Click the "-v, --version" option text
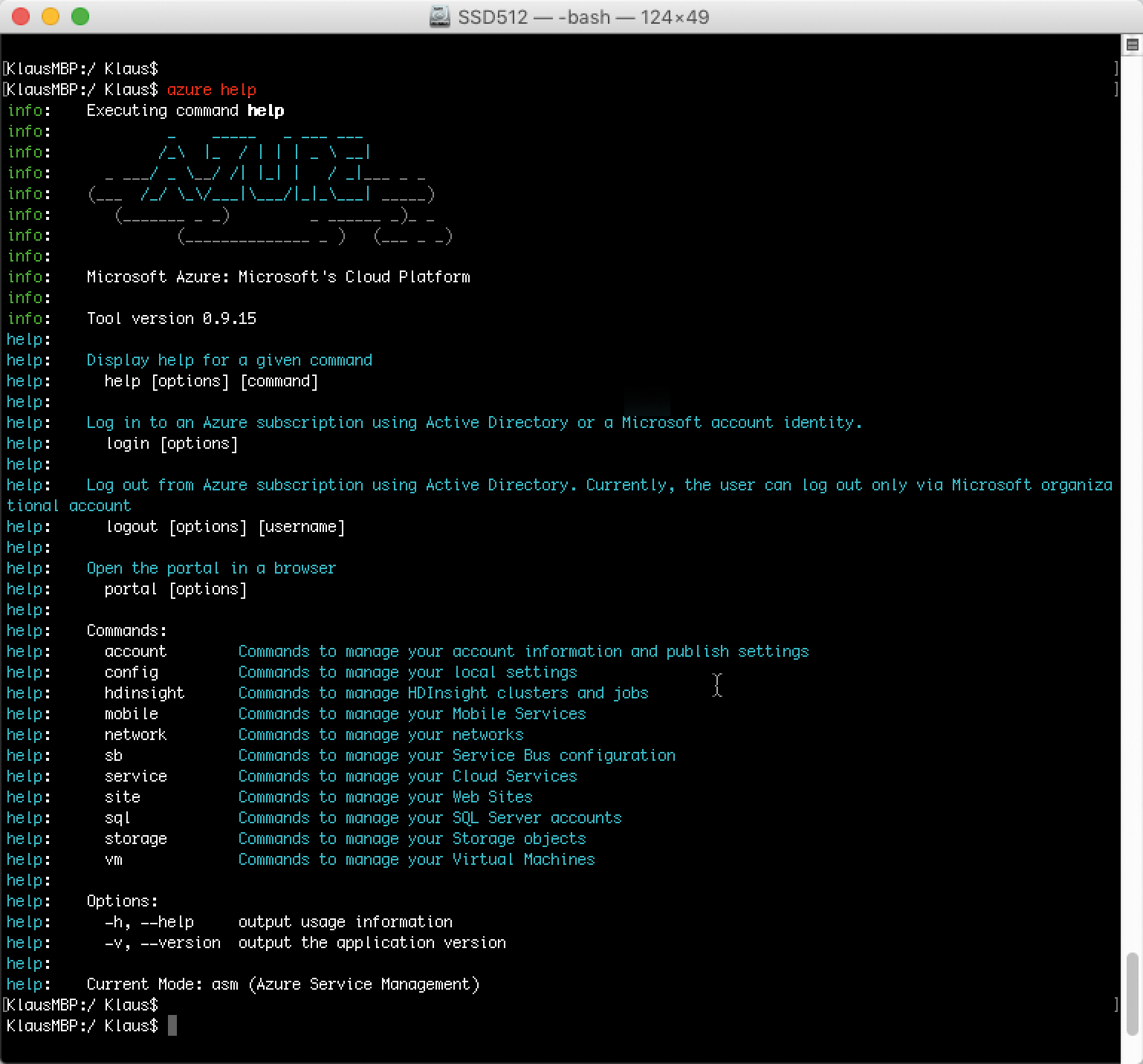1143x1064 pixels. click(163, 943)
